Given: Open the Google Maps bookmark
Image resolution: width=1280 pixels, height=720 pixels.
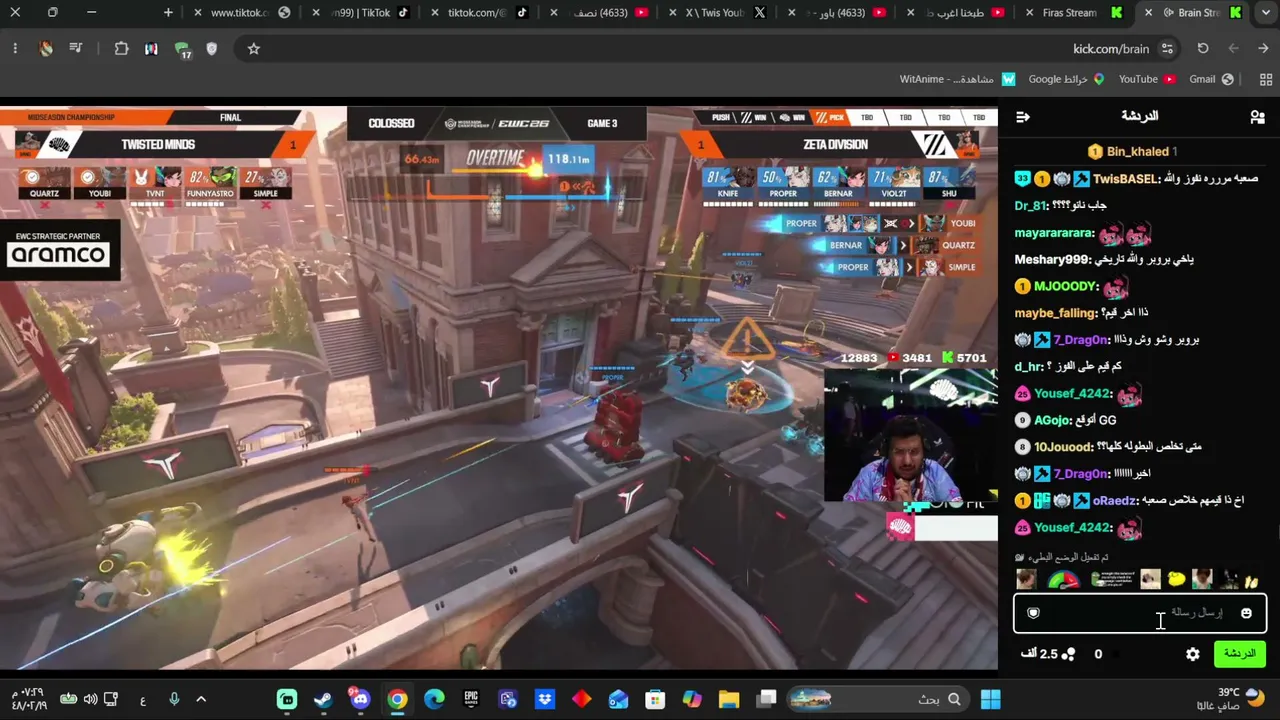Looking at the screenshot, I should coord(1067,79).
